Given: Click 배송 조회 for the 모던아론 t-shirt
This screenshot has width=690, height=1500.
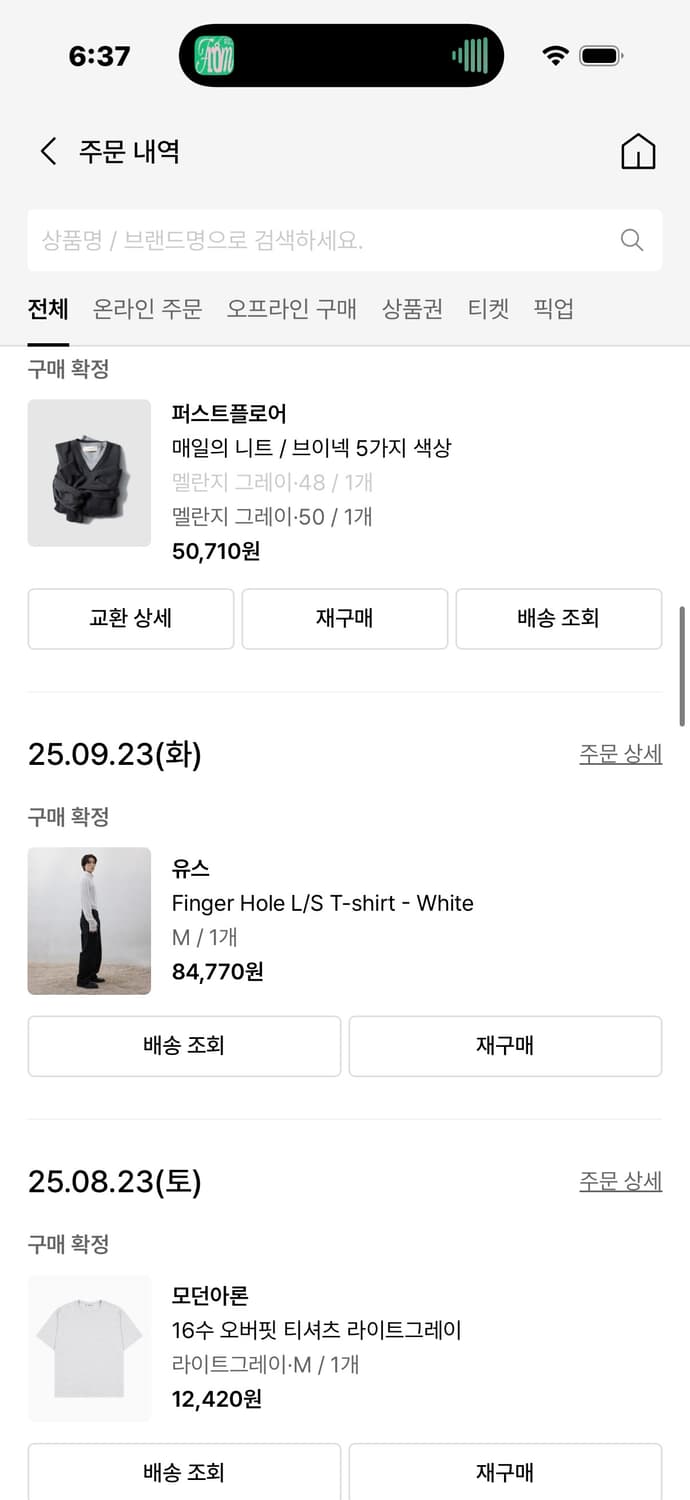Looking at the screenshot, I should pyautogui.click(x=184, y=1473).
